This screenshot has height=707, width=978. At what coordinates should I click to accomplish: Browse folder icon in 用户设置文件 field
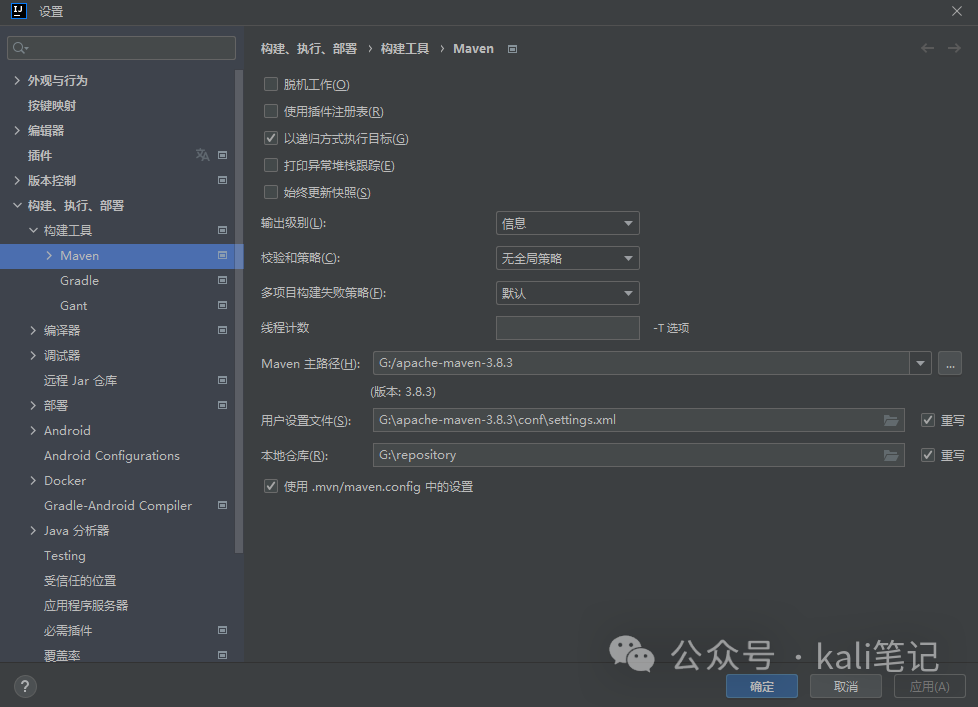click(891, 420)
